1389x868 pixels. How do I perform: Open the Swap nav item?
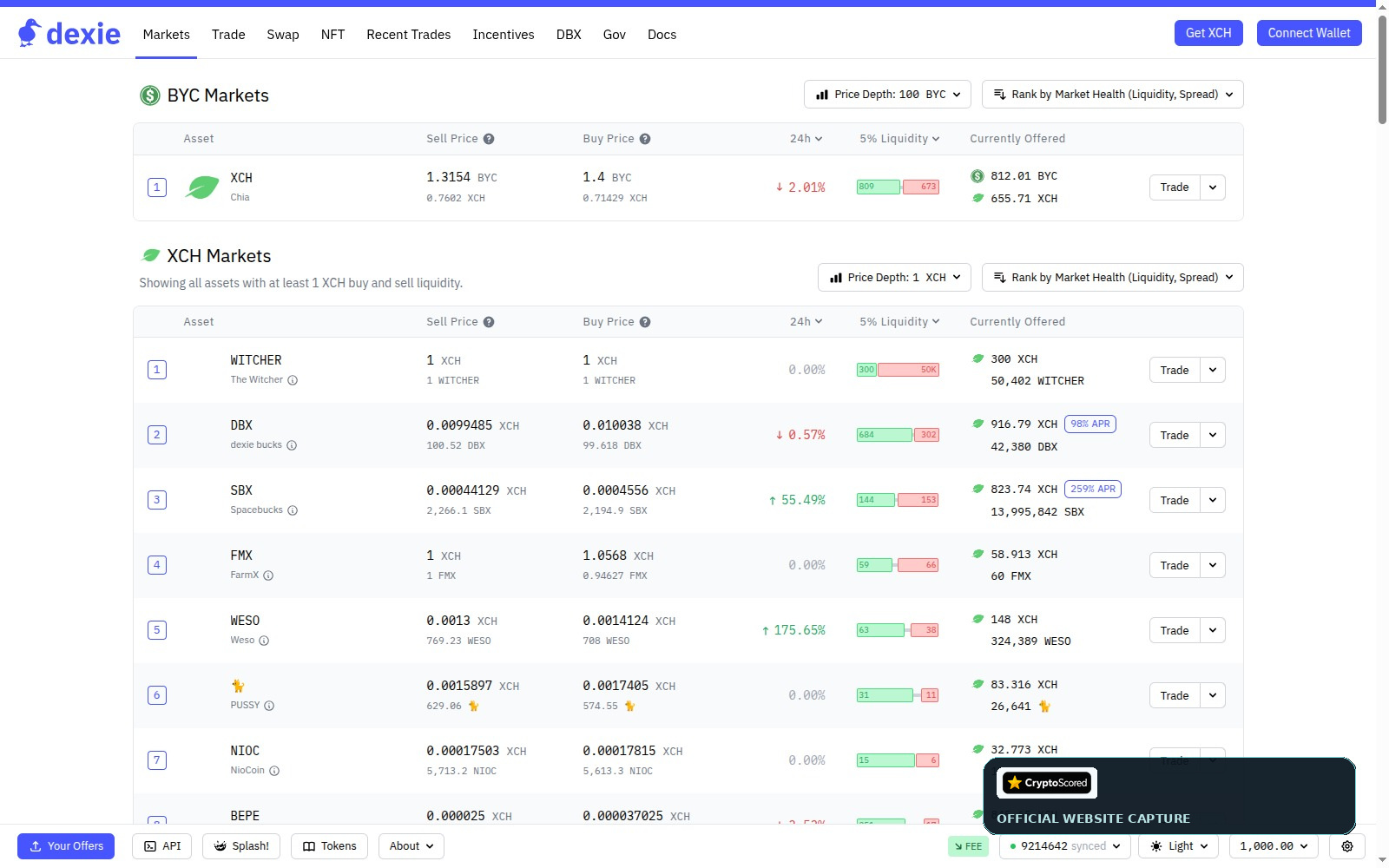[x=283, y=35]
